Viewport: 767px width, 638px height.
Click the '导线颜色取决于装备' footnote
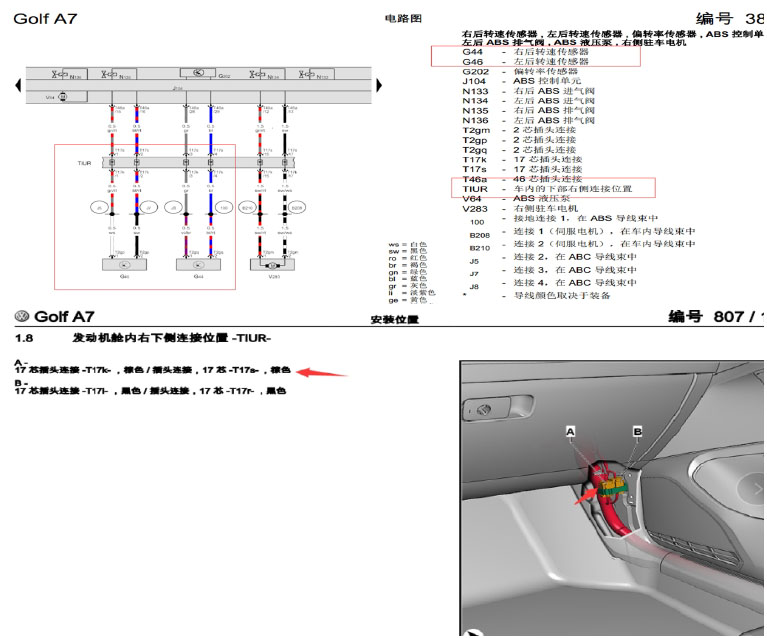562,296
